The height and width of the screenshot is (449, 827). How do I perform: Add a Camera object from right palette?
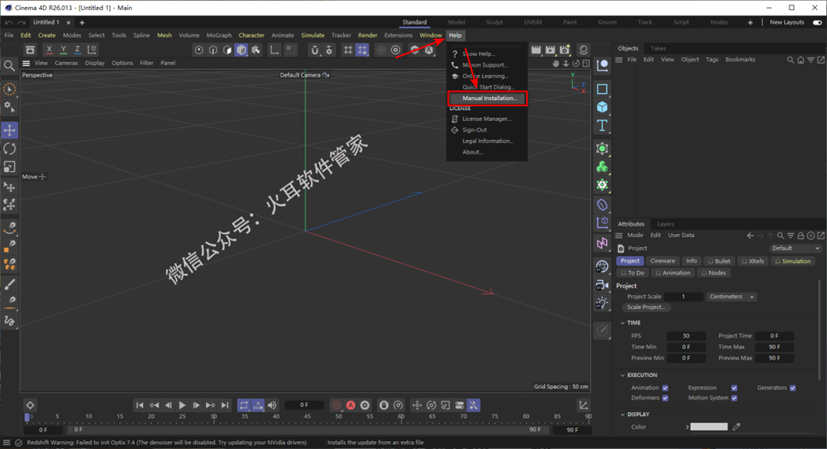pyautogui.click(x=602, y=285)
